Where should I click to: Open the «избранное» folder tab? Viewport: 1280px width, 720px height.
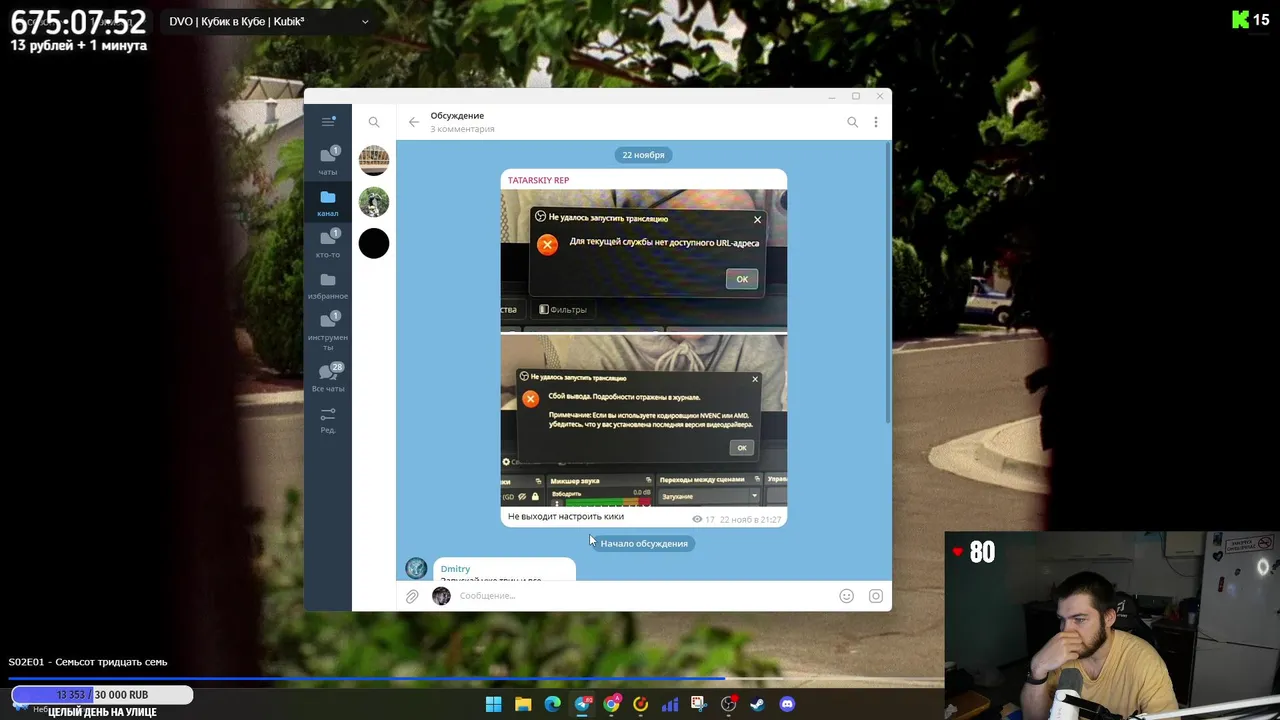point(328,285)
